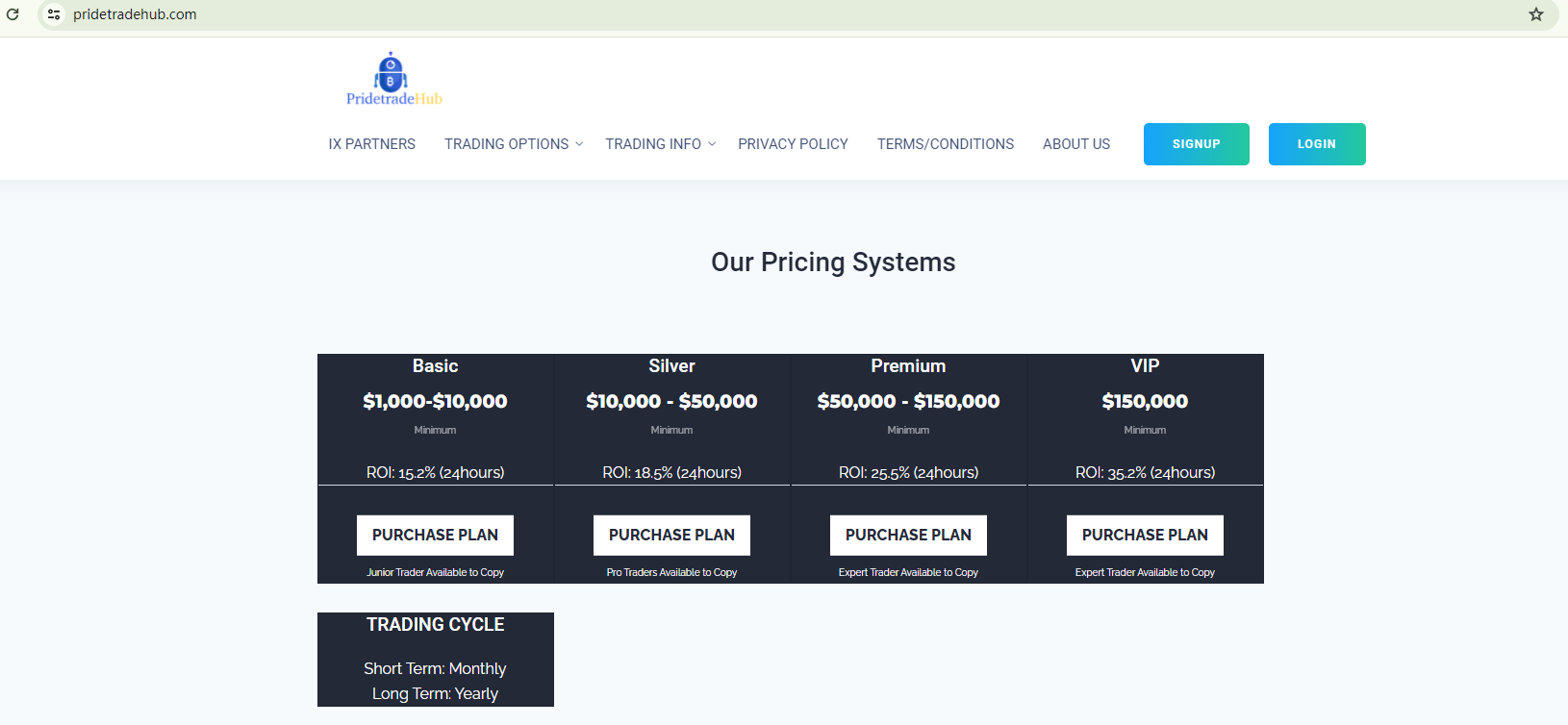Purchase the VIP plan
Viewport: 1568px width, 725px height.
[x=1145, y=535]
